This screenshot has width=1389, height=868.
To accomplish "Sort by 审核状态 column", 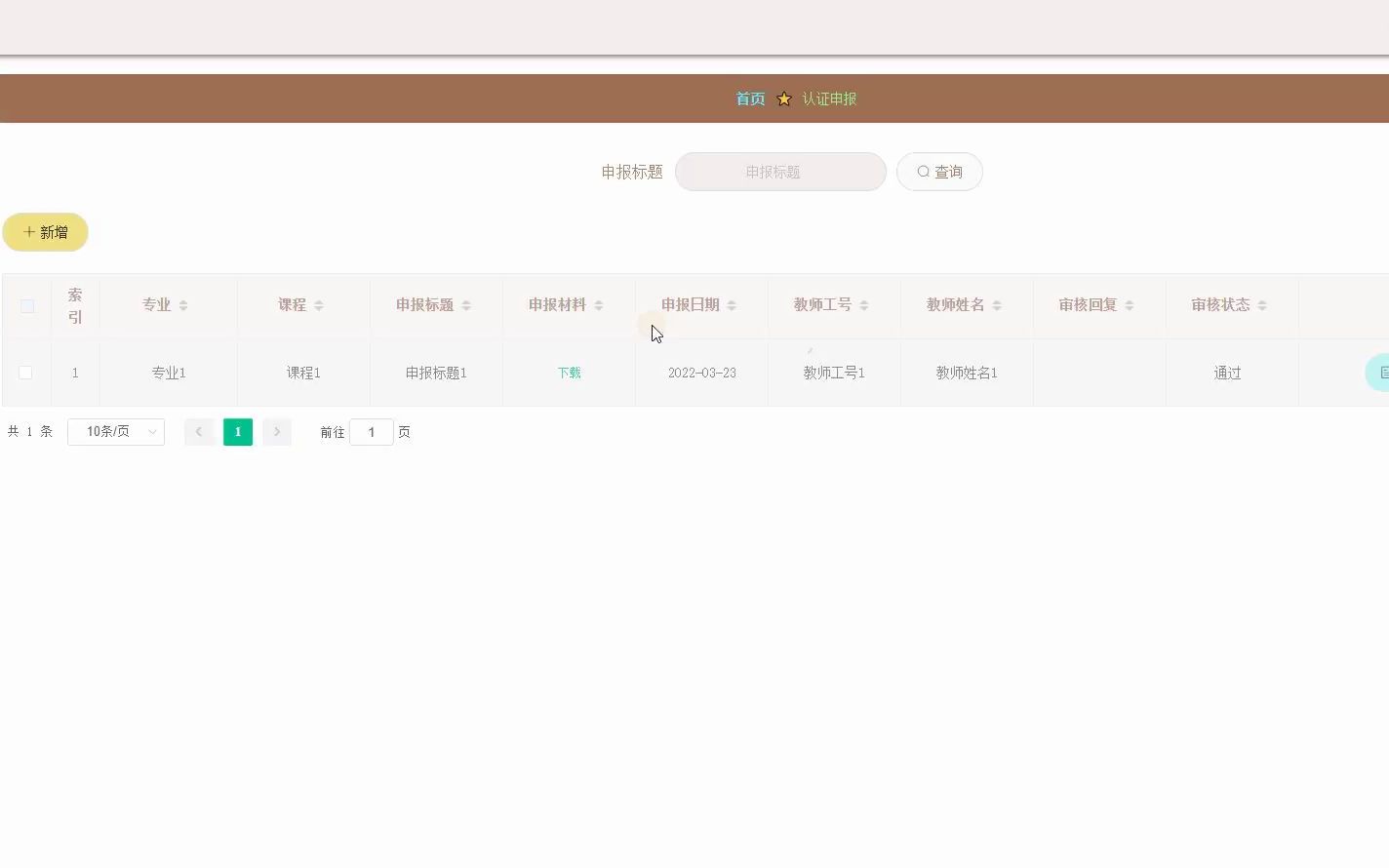I will tap(1262, 305).
